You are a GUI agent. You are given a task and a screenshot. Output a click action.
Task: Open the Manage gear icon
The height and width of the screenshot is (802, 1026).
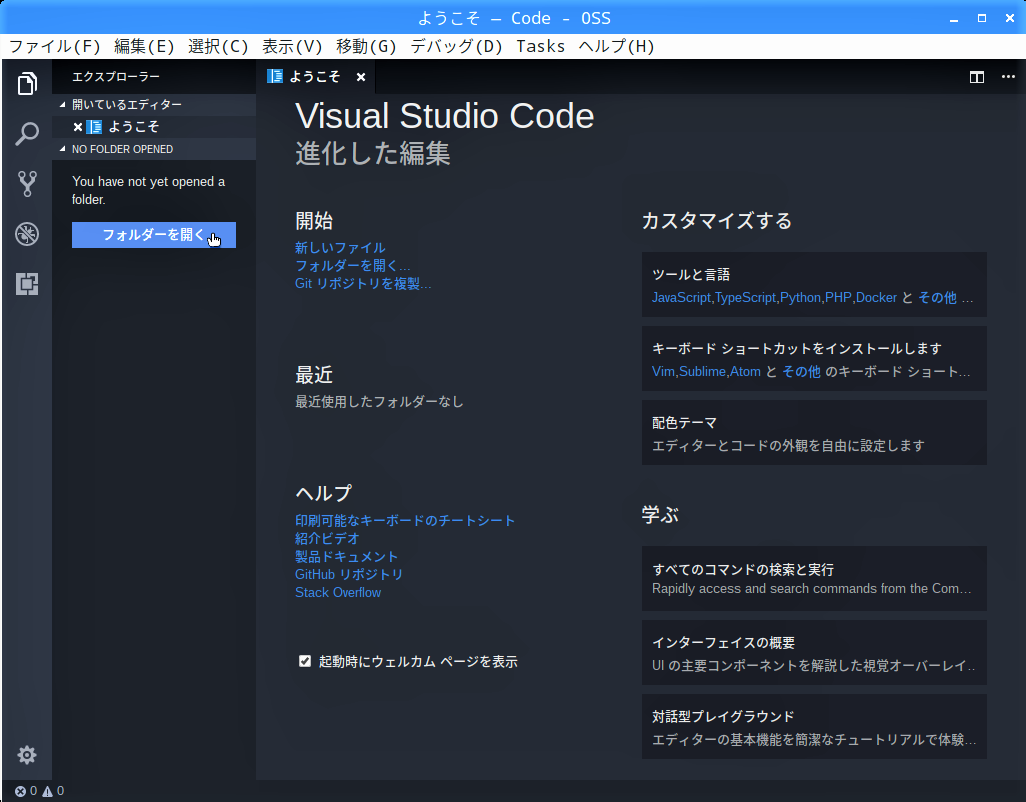27,755
